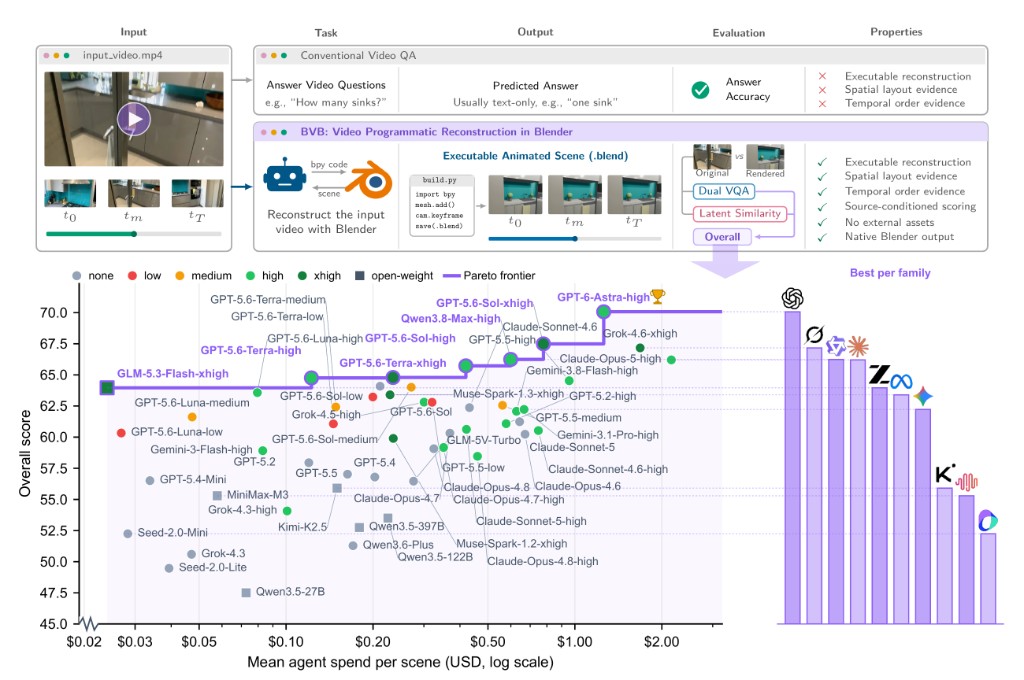Click the '70.0' y-axis tick label
1024x680 pixels.
[x=54, y=312]
